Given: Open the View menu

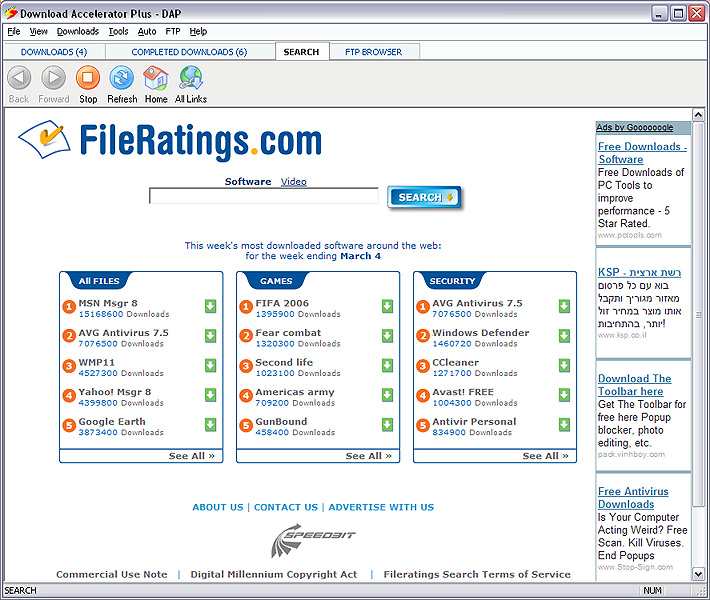Looking at the screenshot, I should click(38, 31).
